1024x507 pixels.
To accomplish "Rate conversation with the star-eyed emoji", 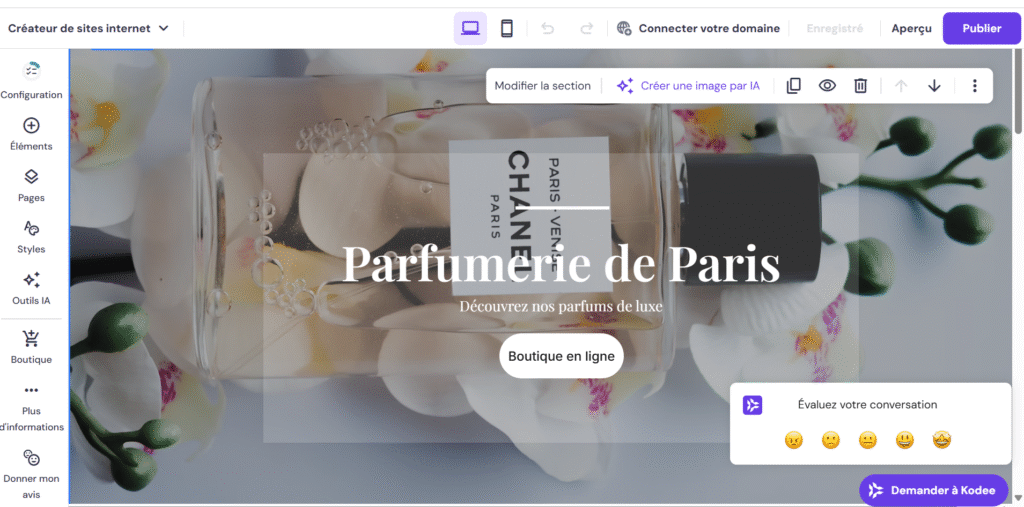I will tap(942, 440).
